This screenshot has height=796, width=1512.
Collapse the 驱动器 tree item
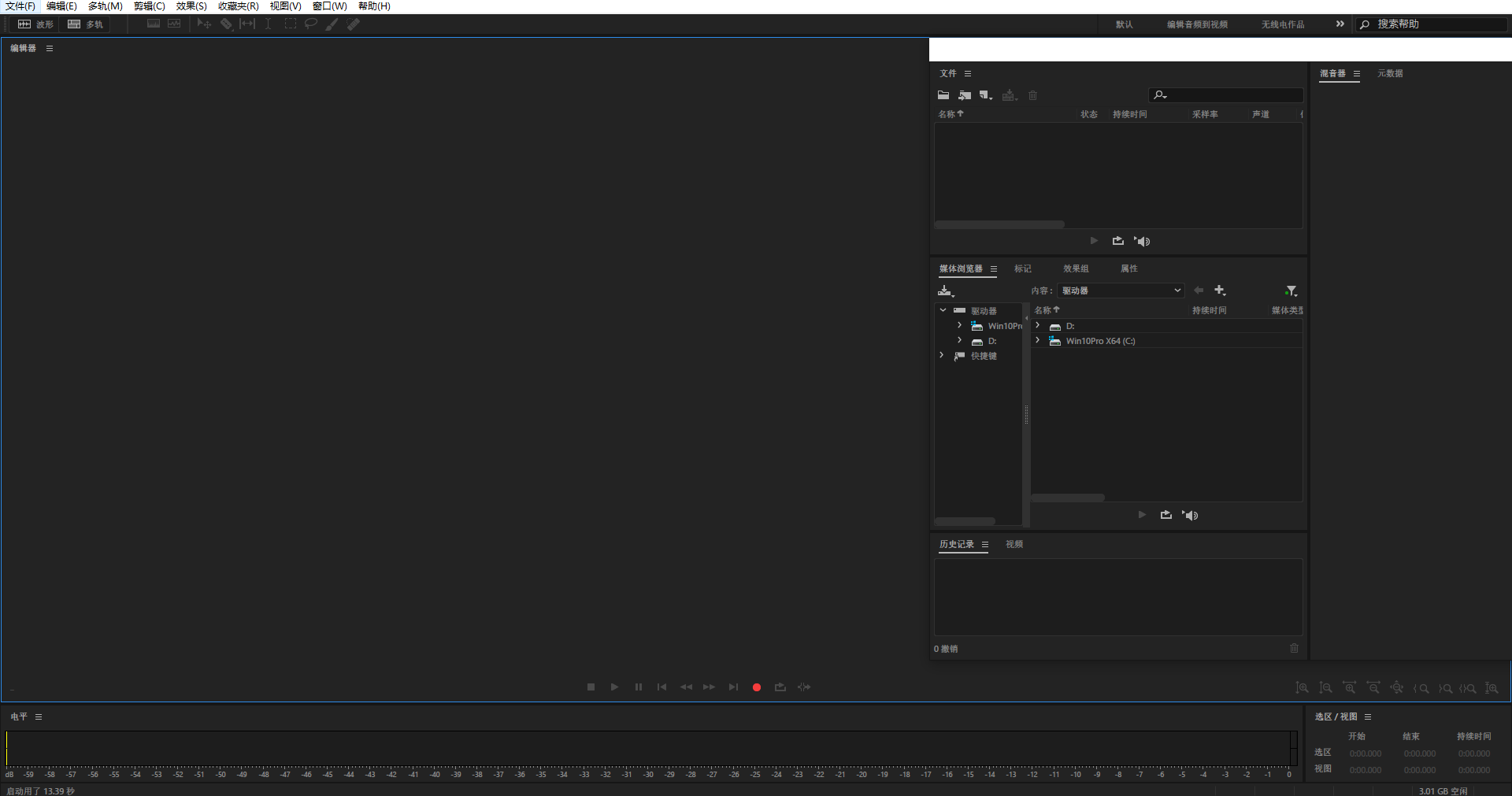943,310
